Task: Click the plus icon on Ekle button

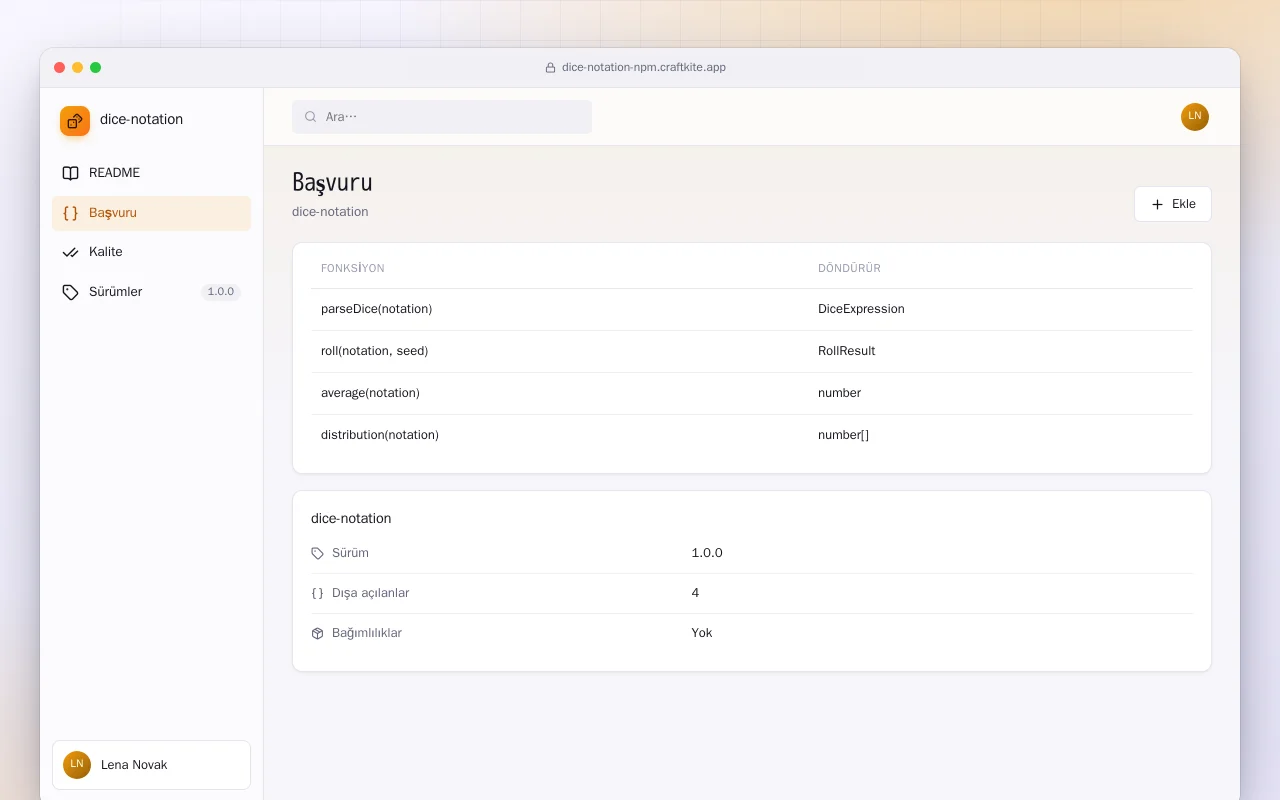Action: coord(1158,204)
